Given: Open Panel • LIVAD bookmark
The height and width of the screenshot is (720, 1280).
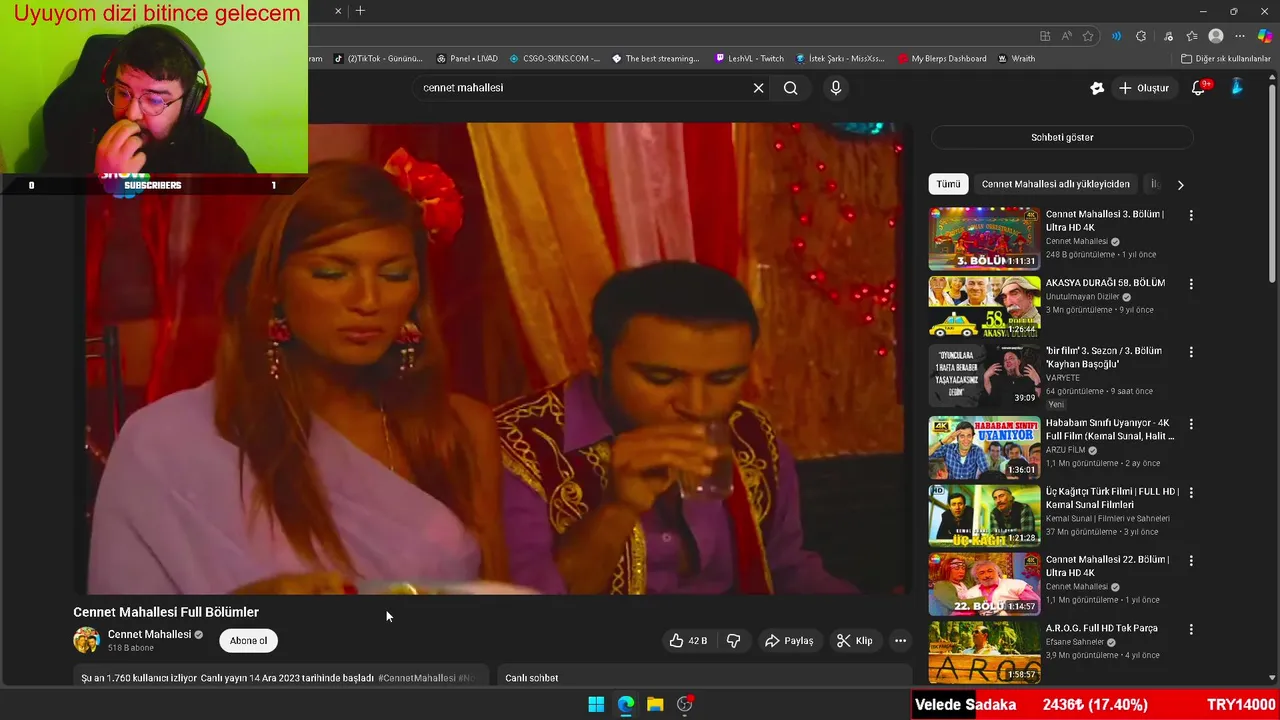Looking at the screenshot, I should tap(467, 59).
